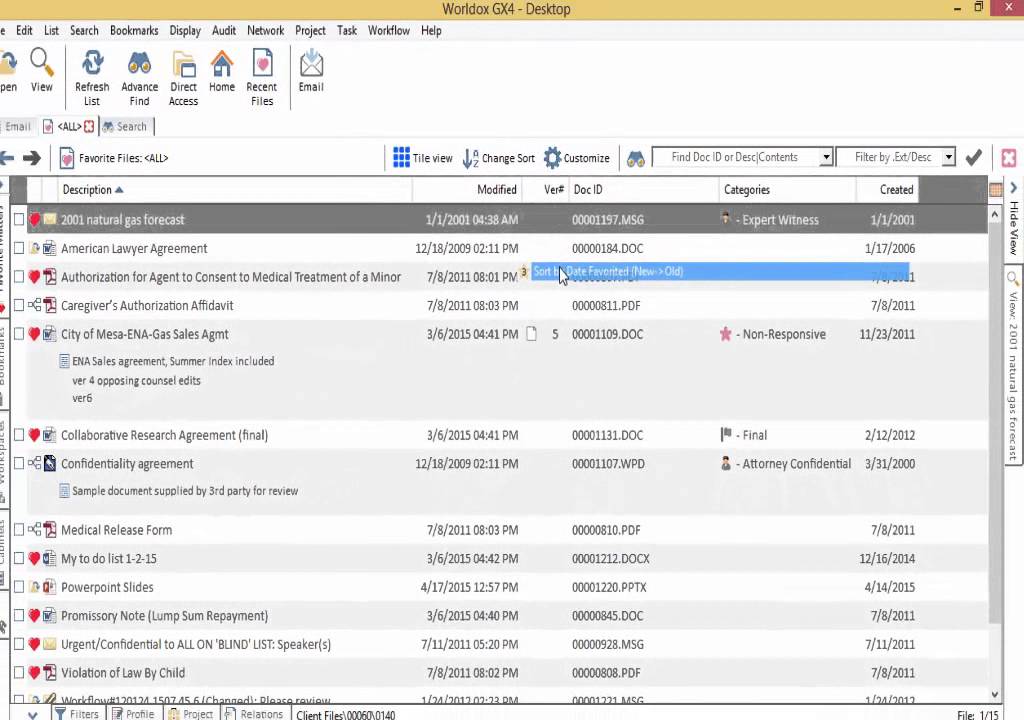Open the Bookmarks menu
Viewport: 1024px width, 720px height.
coord(134,31)
